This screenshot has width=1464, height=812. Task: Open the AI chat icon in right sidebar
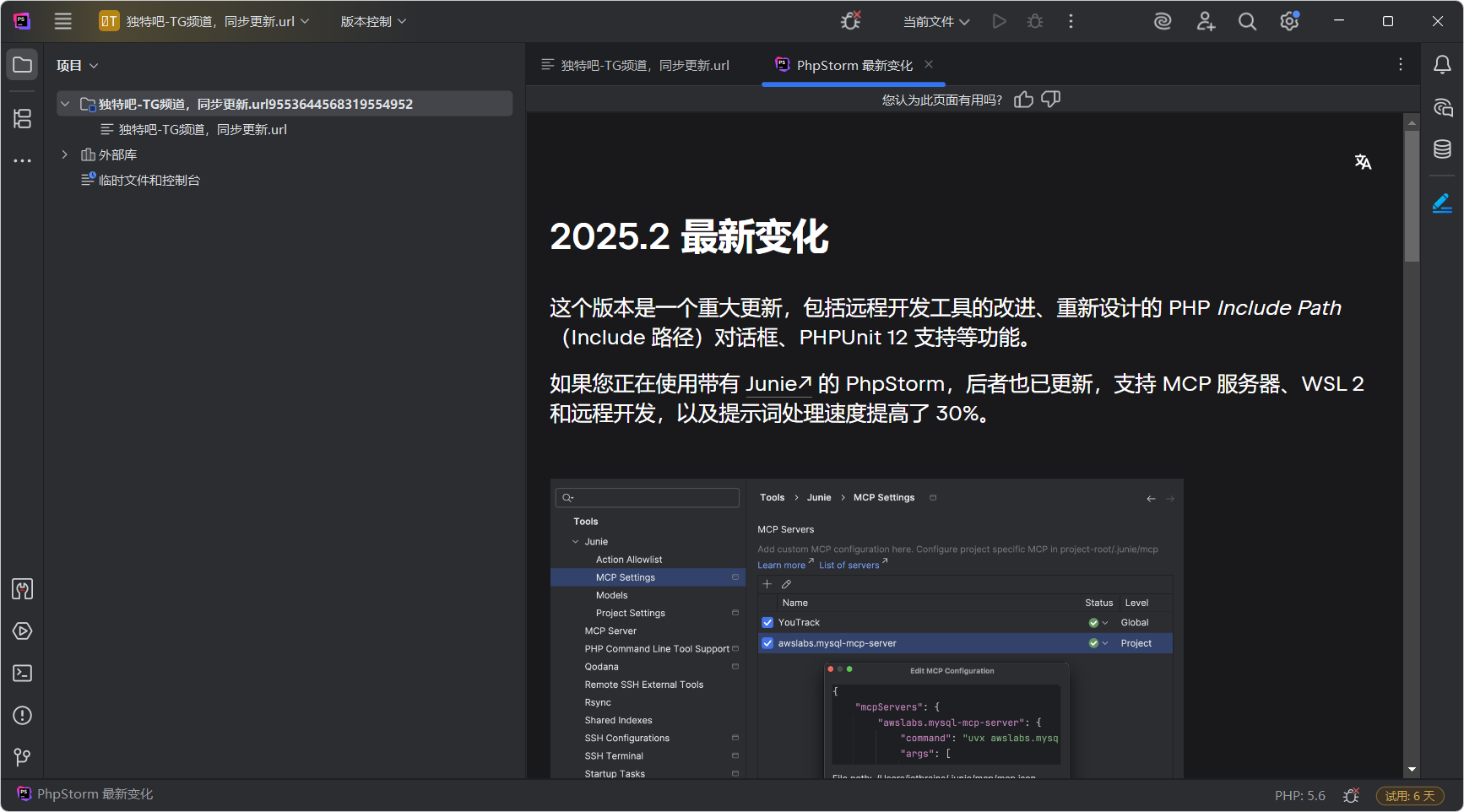(1442, 107)
